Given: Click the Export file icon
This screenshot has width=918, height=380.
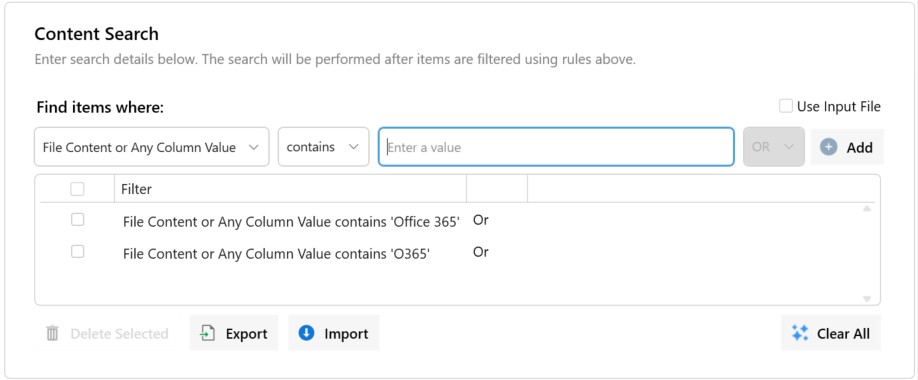Looking at the screenshot, I should coord(208,333).
